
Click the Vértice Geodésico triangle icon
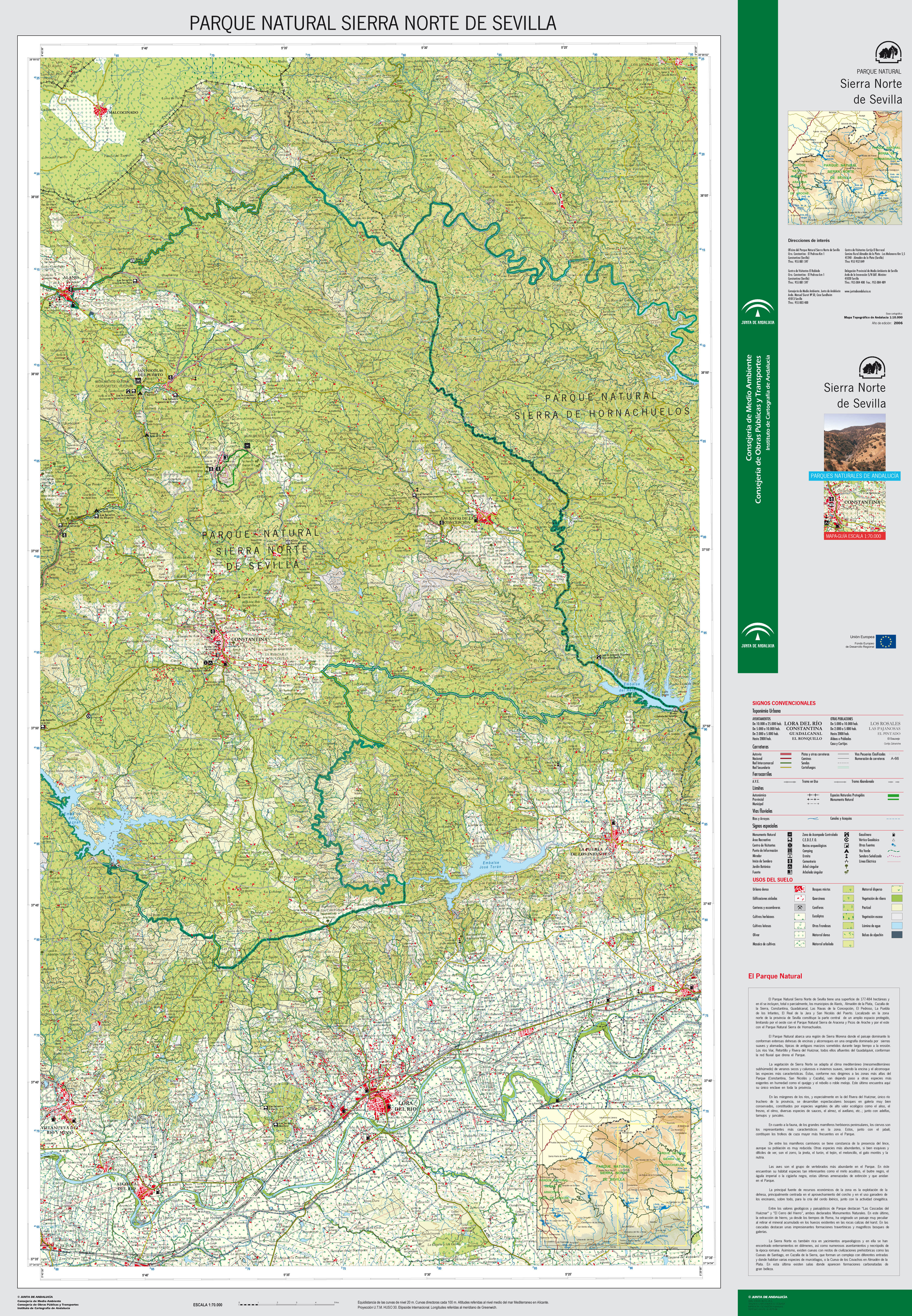[x=894, y=840]
